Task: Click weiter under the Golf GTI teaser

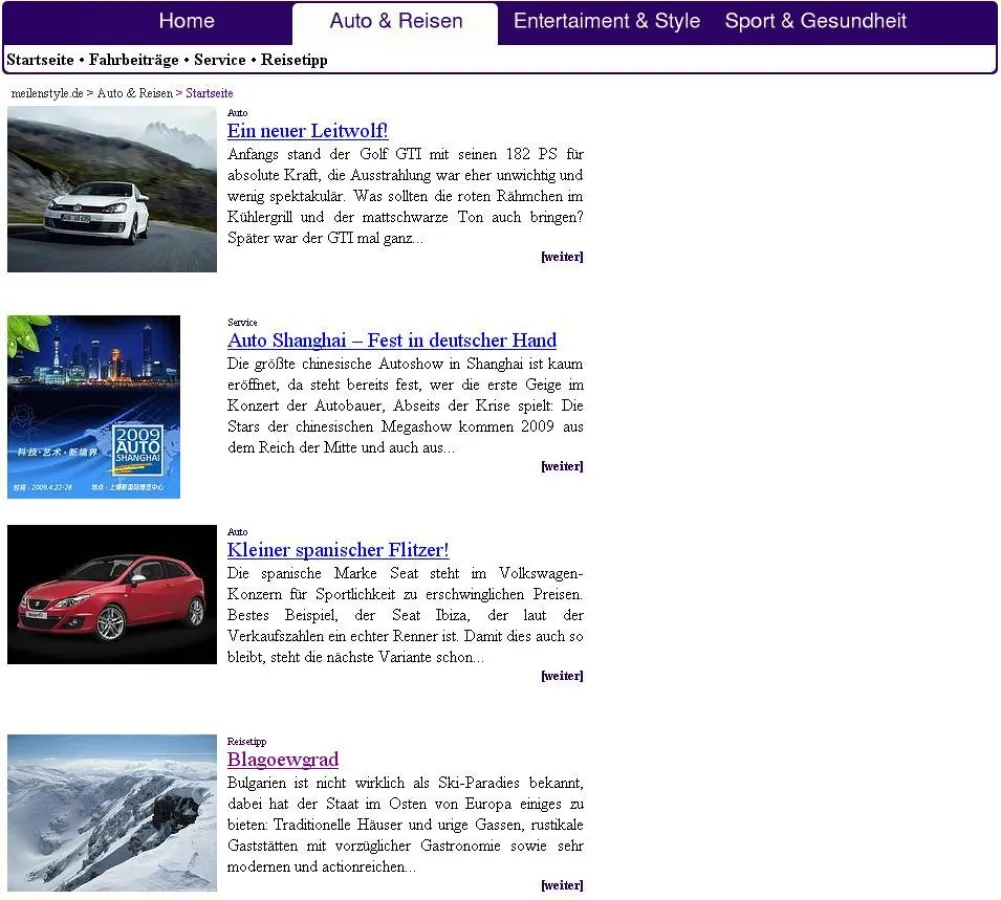Action: click(x=562, y=257)
